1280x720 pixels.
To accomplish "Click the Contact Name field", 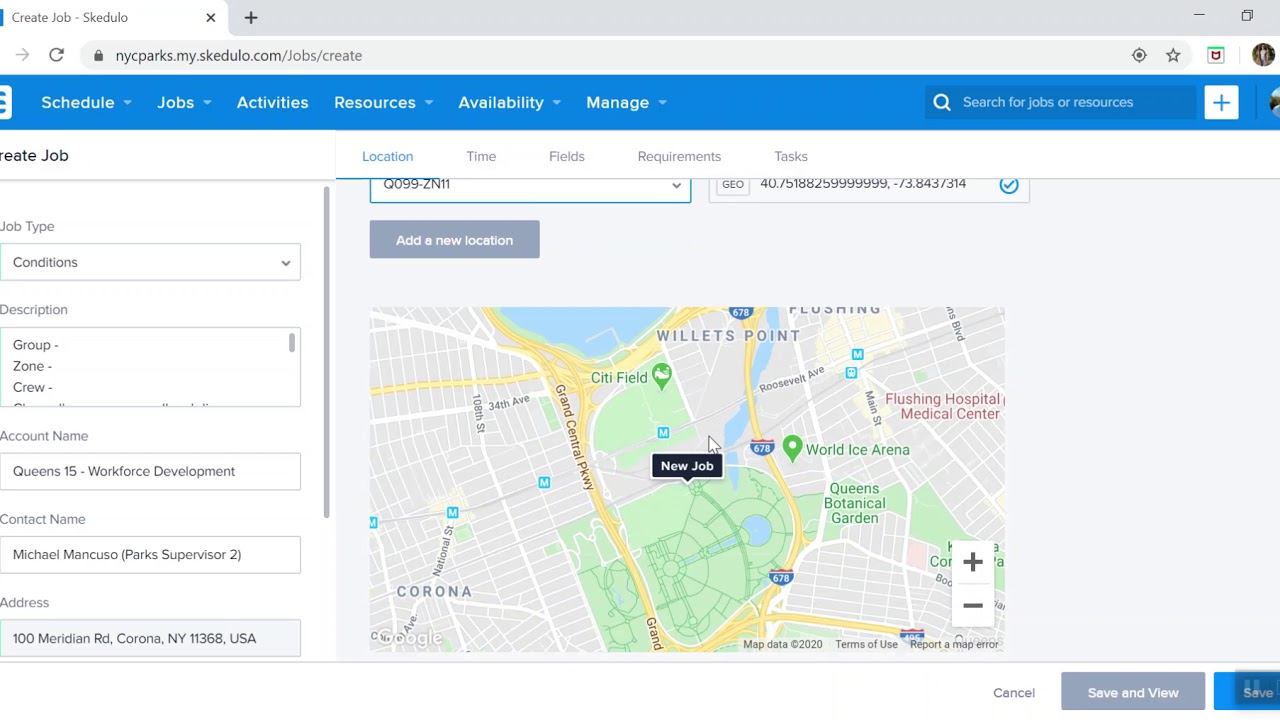I will pyautogui.click(x=149, y=555).
